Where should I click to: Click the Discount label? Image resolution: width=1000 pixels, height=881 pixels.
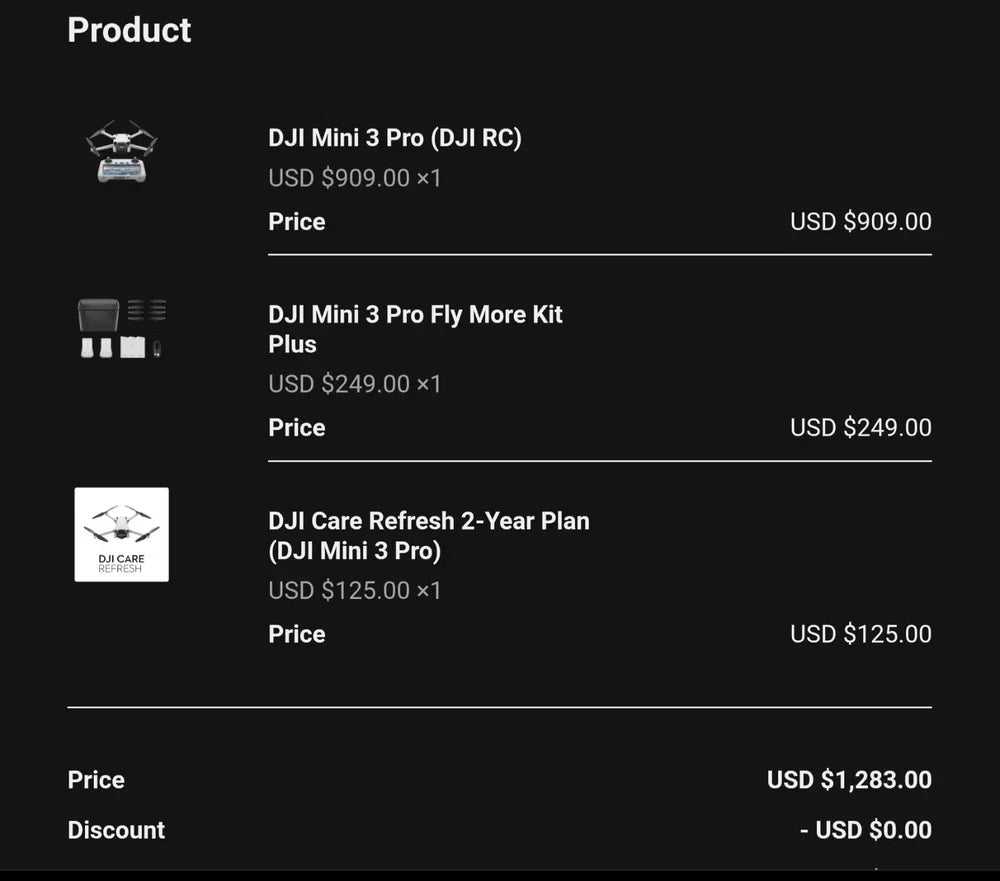click(x=116, y=830)
